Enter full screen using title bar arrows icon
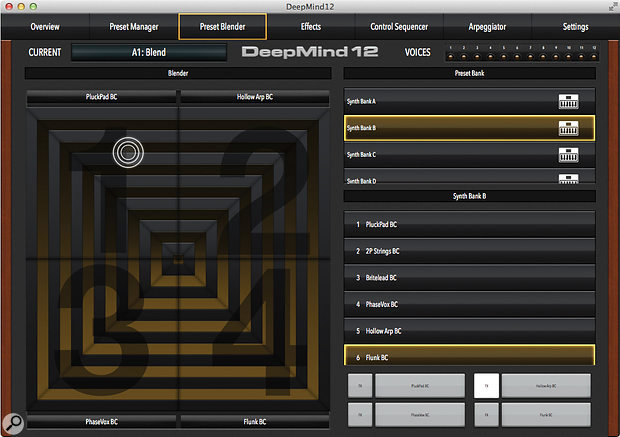The image size is (620, 437). click(613, 6)
